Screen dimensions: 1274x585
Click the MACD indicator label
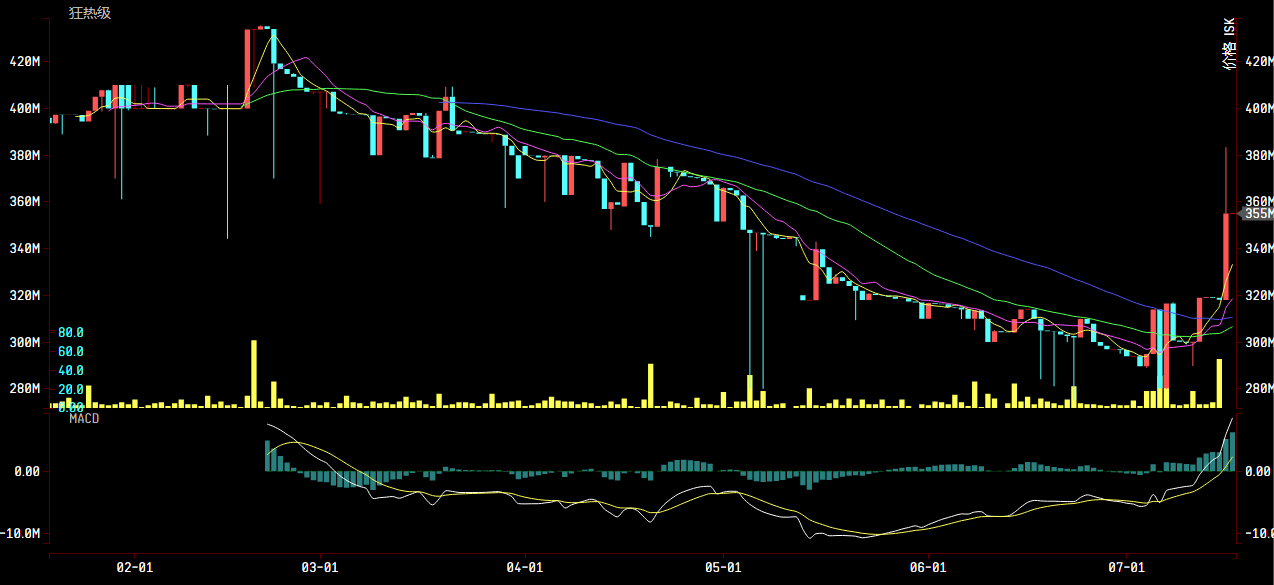[84, 418]
